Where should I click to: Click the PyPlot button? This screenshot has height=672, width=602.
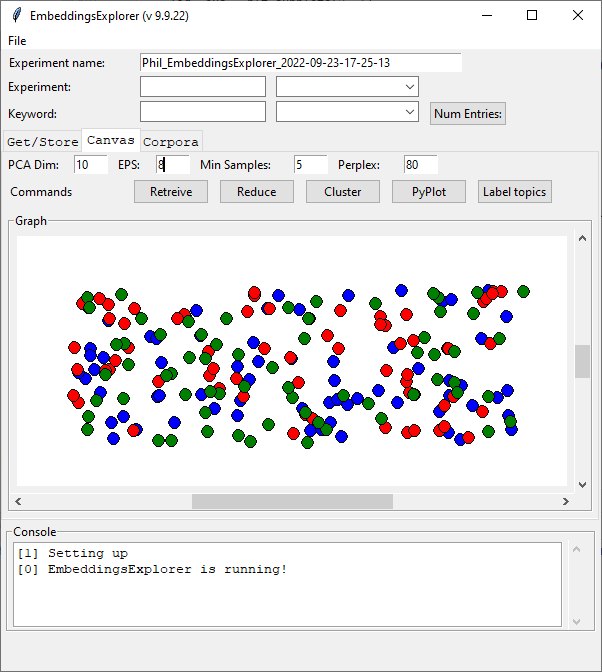pyautogui.click(x=429, y=192)
